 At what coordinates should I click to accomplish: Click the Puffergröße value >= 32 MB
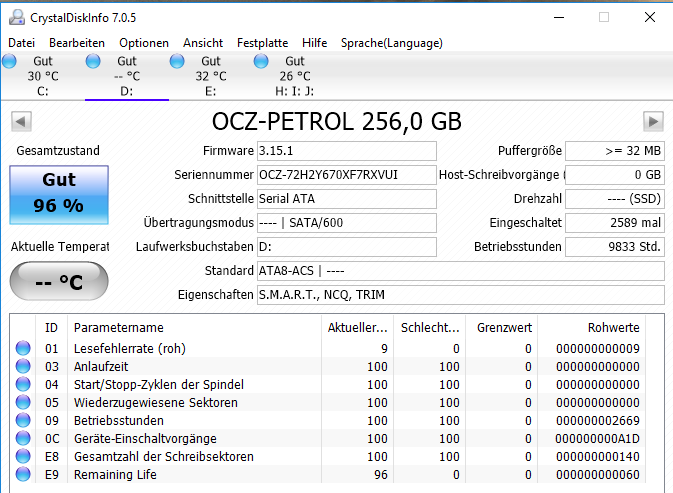coord(615,151)
